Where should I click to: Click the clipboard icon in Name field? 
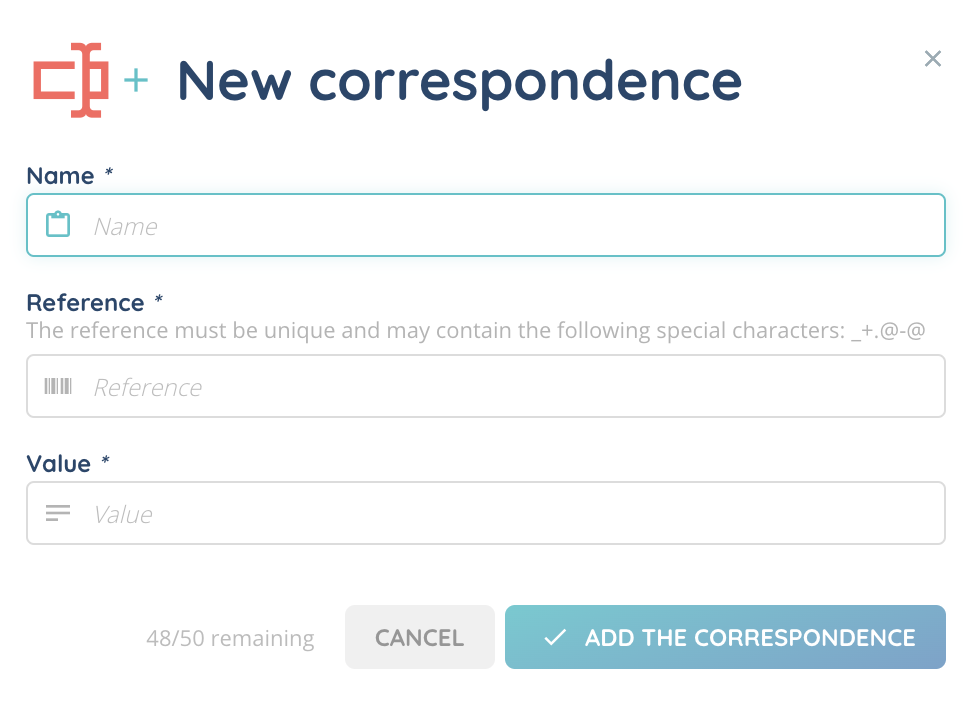pos(58,225)
